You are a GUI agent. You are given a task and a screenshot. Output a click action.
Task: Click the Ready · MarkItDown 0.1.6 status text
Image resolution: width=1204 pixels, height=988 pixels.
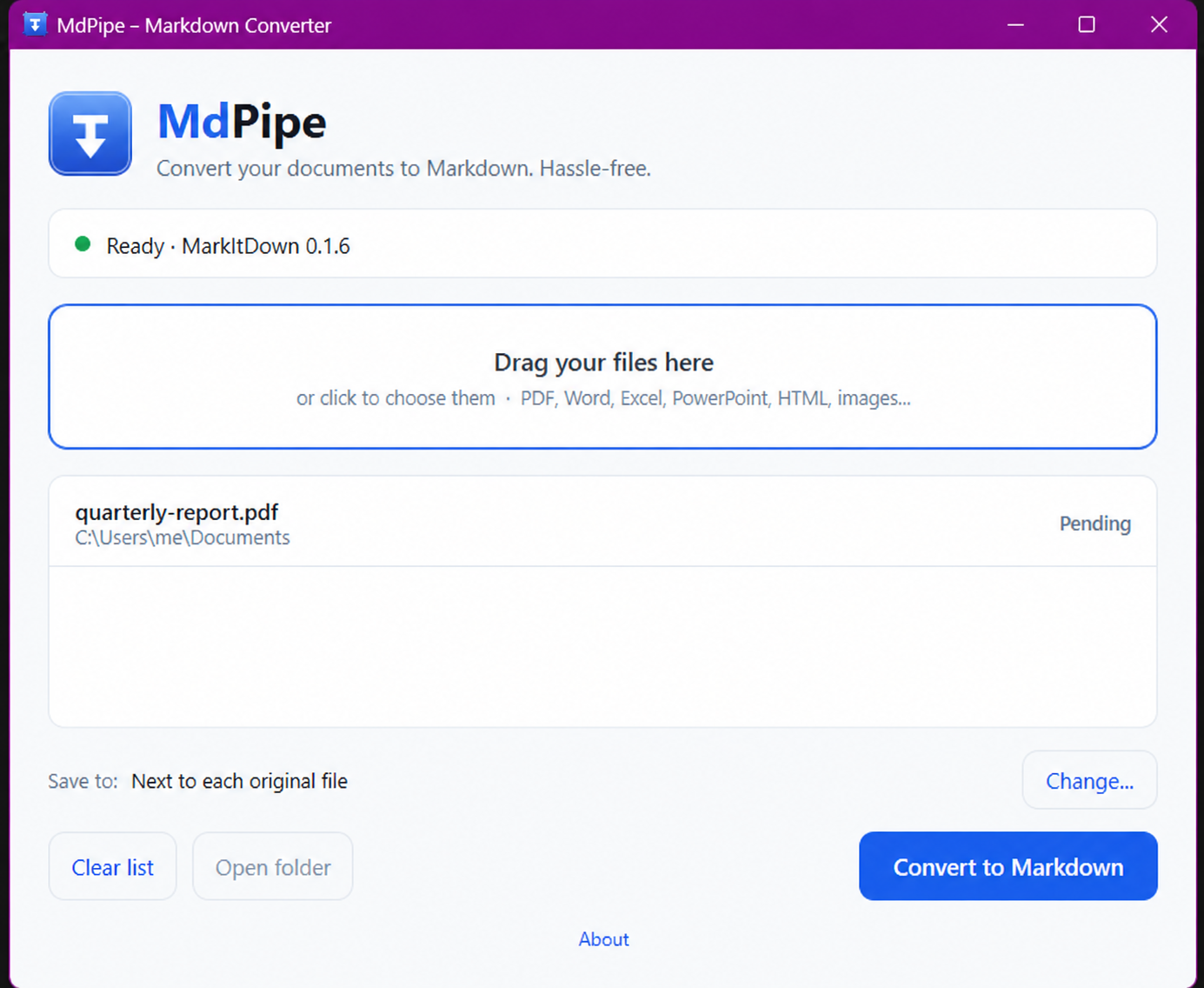[228, 246]
